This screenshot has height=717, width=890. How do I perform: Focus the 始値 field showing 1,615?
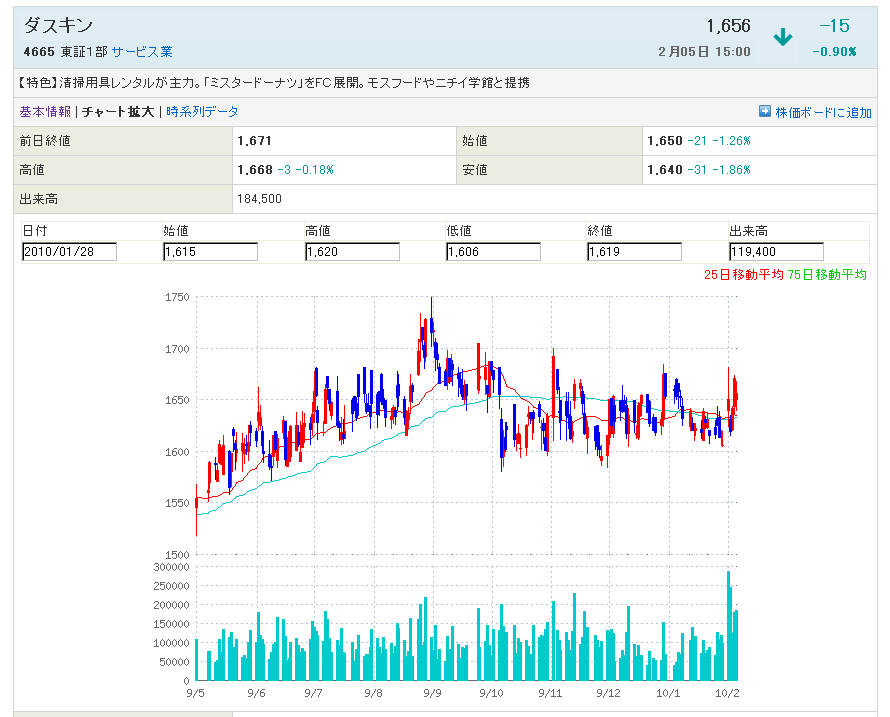click(x=210, y=252)
